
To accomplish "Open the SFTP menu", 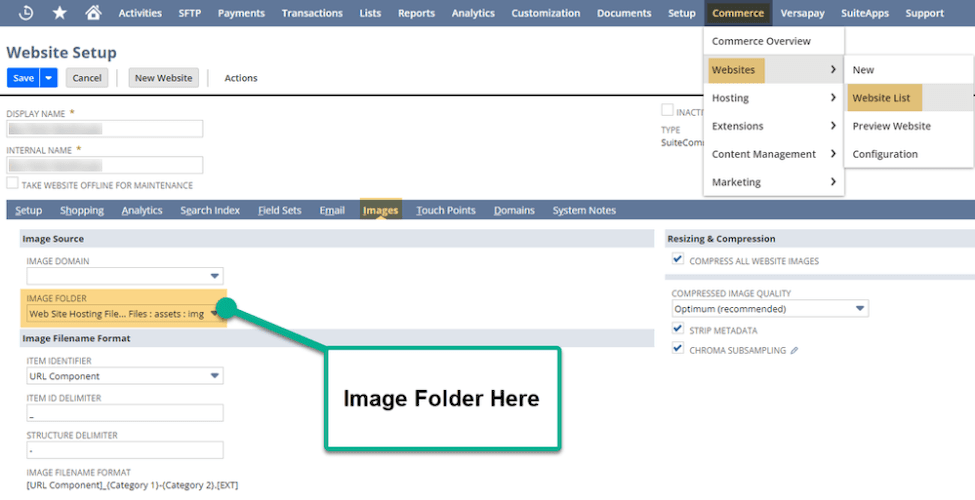I will pos(190,13).
